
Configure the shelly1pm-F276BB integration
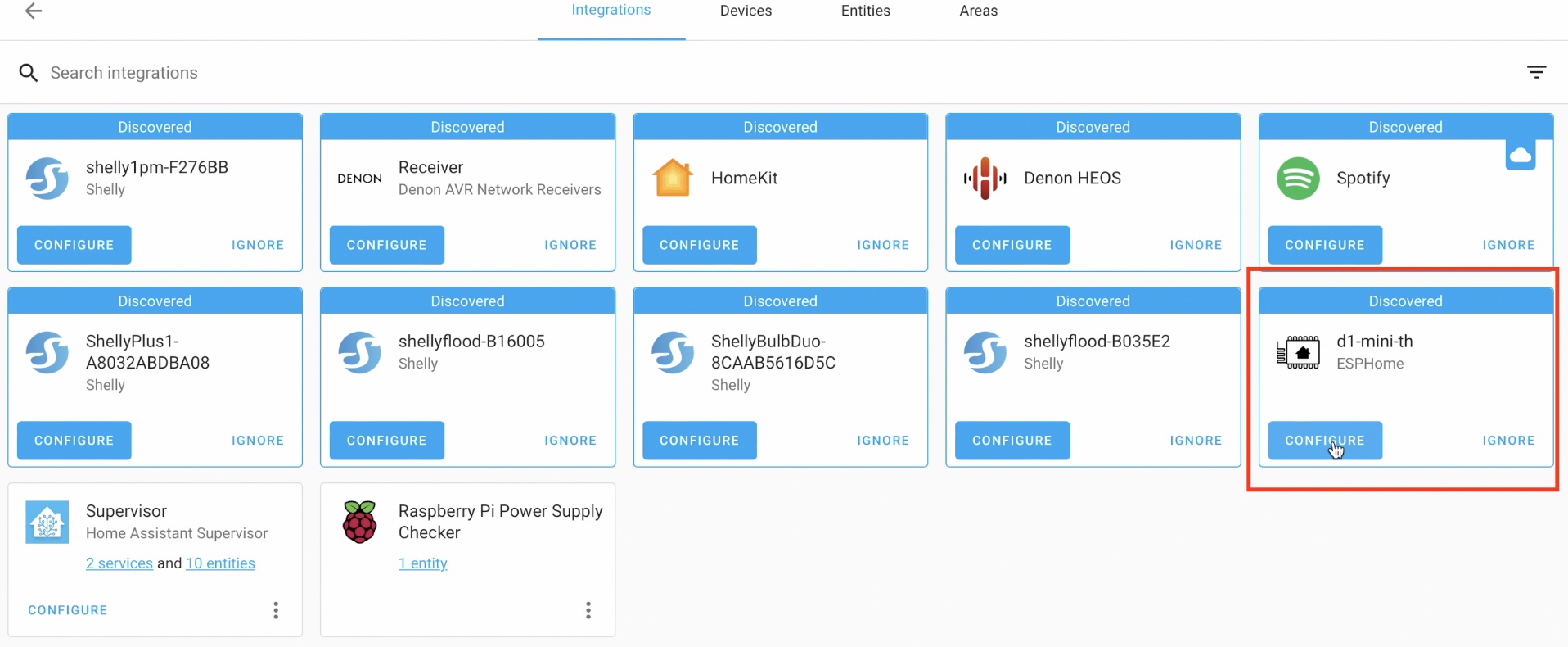click(74, 245)
